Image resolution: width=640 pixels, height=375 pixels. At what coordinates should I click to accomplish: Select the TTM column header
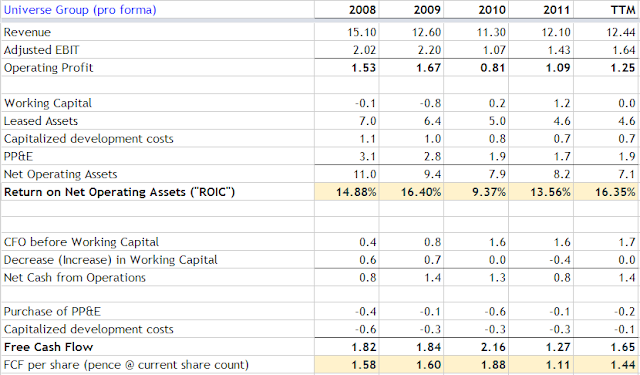(x=623, y=10)
